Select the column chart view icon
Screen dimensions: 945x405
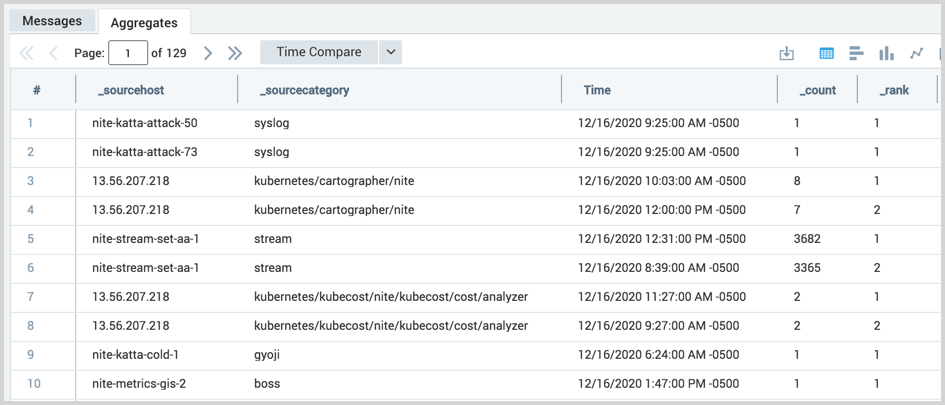(x=886, y=53)
